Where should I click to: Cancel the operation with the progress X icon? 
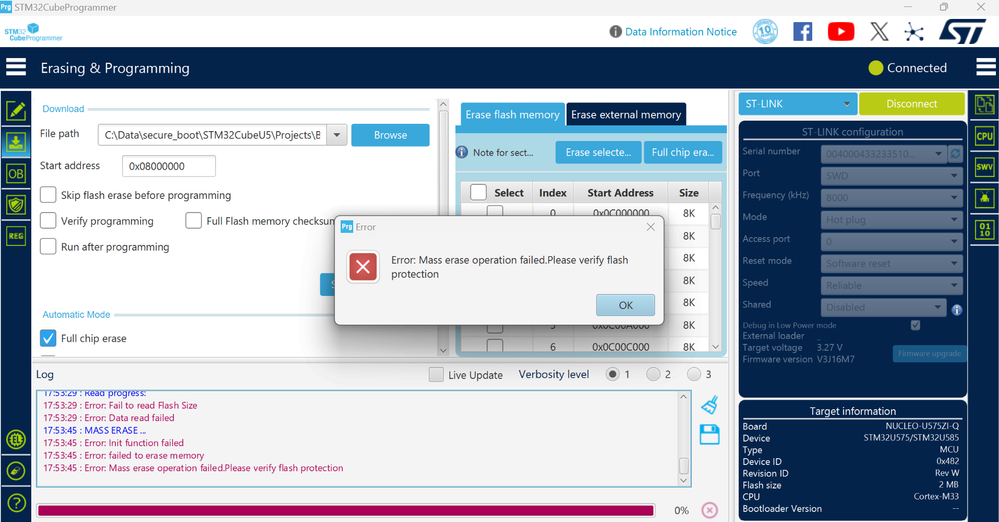710,510
